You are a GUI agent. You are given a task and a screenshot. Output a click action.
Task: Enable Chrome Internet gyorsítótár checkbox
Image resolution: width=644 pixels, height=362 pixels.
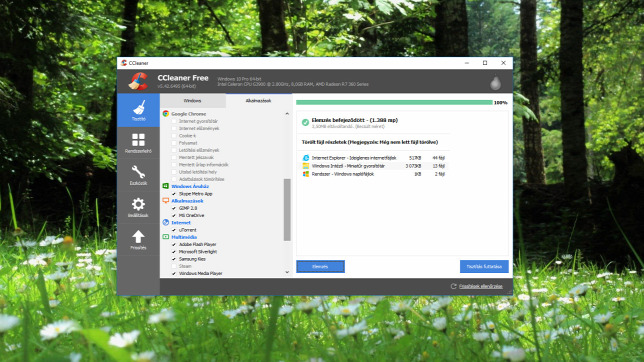tap(174, 121)
